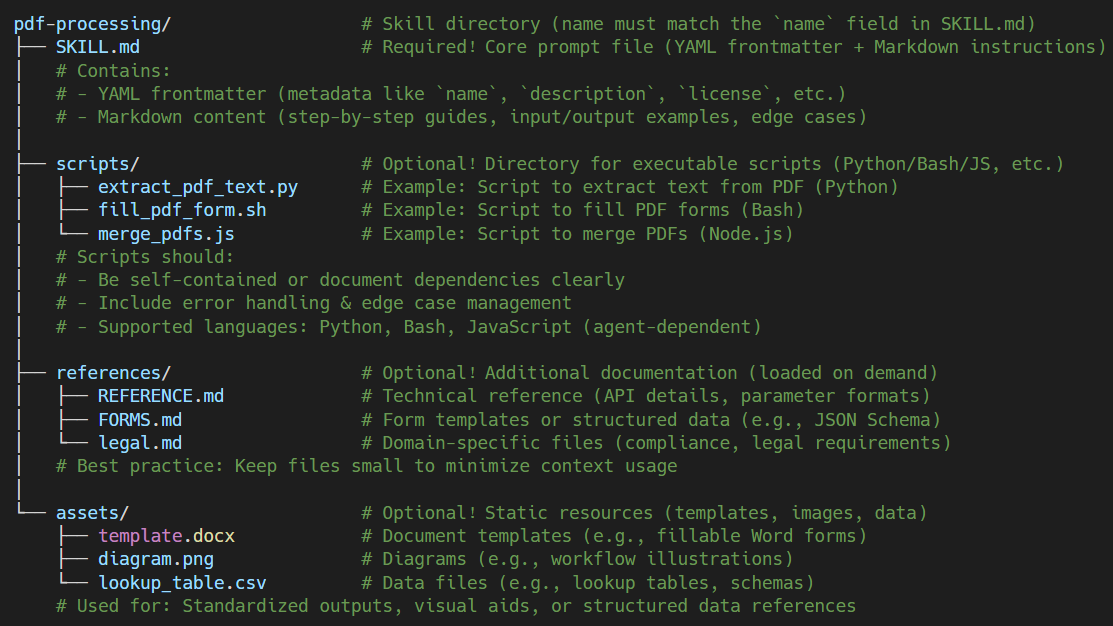Select the merge_pdfs.js file entry
Viewport: 1113px width, 626px height.
coord(166,234)
